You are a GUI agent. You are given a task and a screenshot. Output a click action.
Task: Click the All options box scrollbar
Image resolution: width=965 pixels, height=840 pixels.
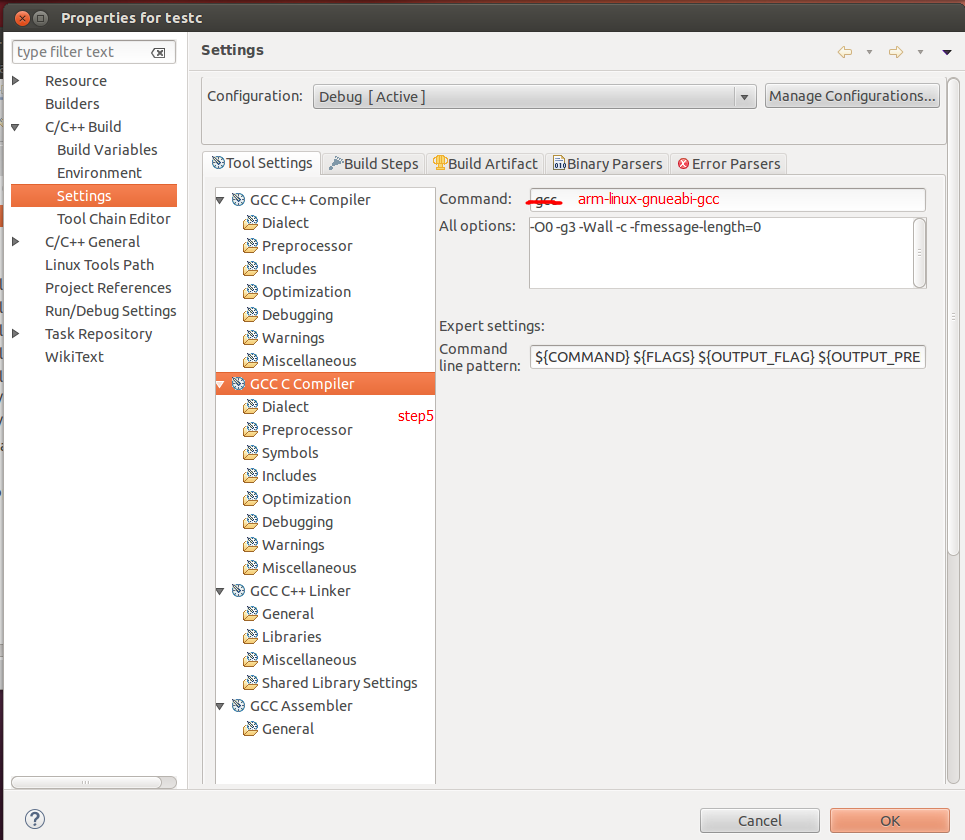pos(919,252)
